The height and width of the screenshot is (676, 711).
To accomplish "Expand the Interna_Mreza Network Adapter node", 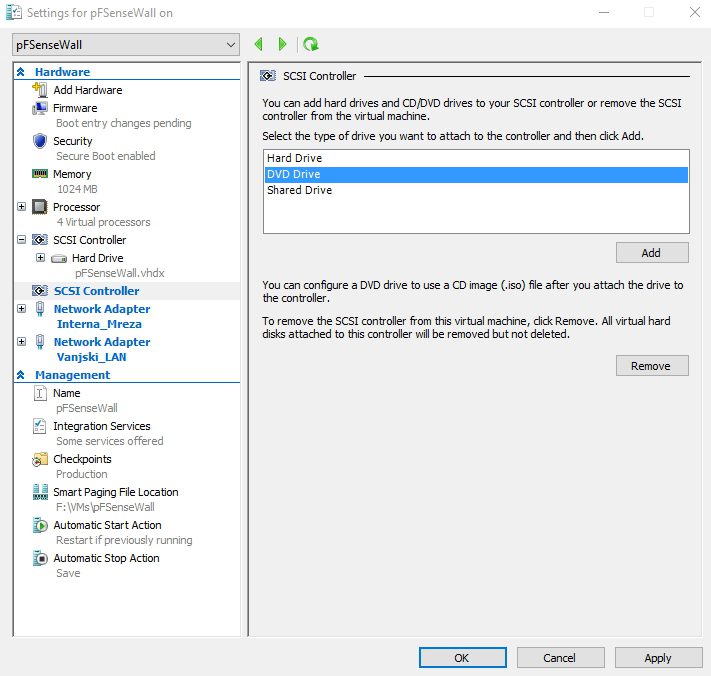I will click(22, 309).
